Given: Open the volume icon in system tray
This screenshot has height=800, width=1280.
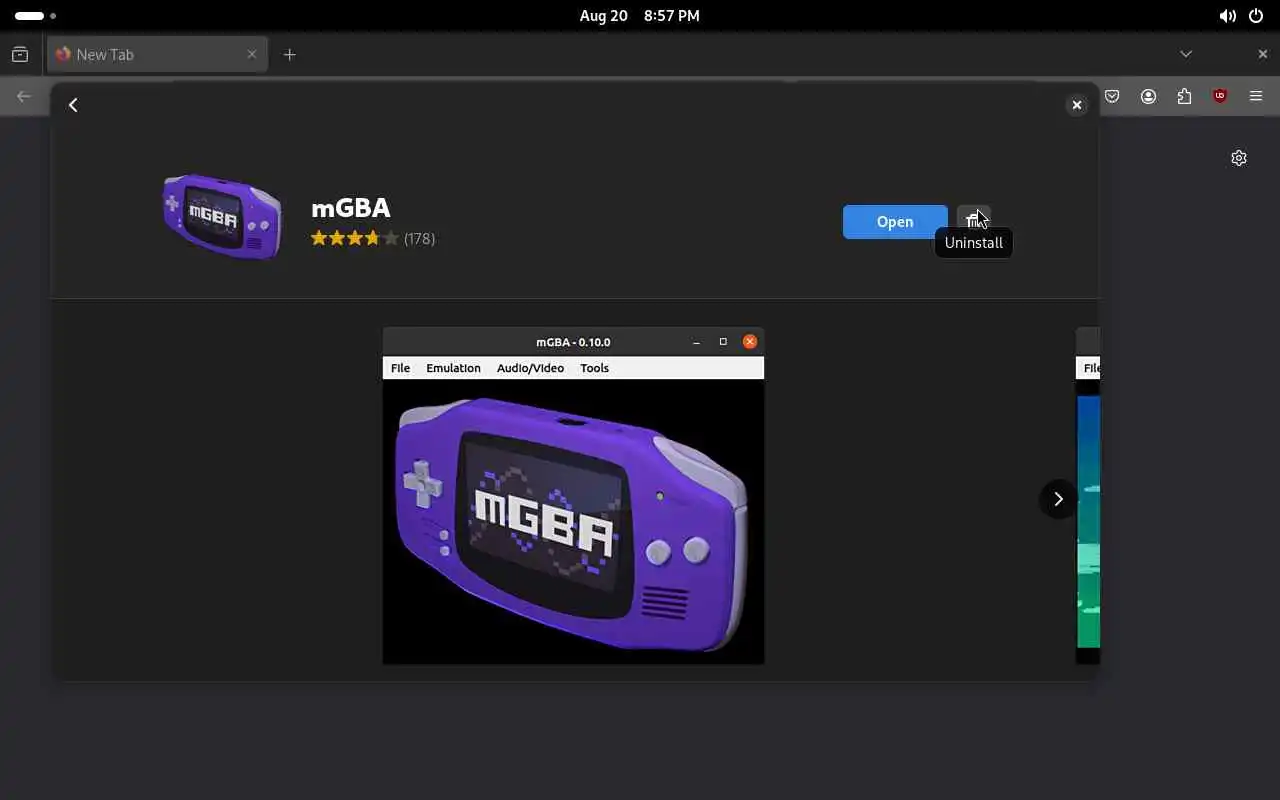Looking at the screenshot, I should (x=1227, y=16).
